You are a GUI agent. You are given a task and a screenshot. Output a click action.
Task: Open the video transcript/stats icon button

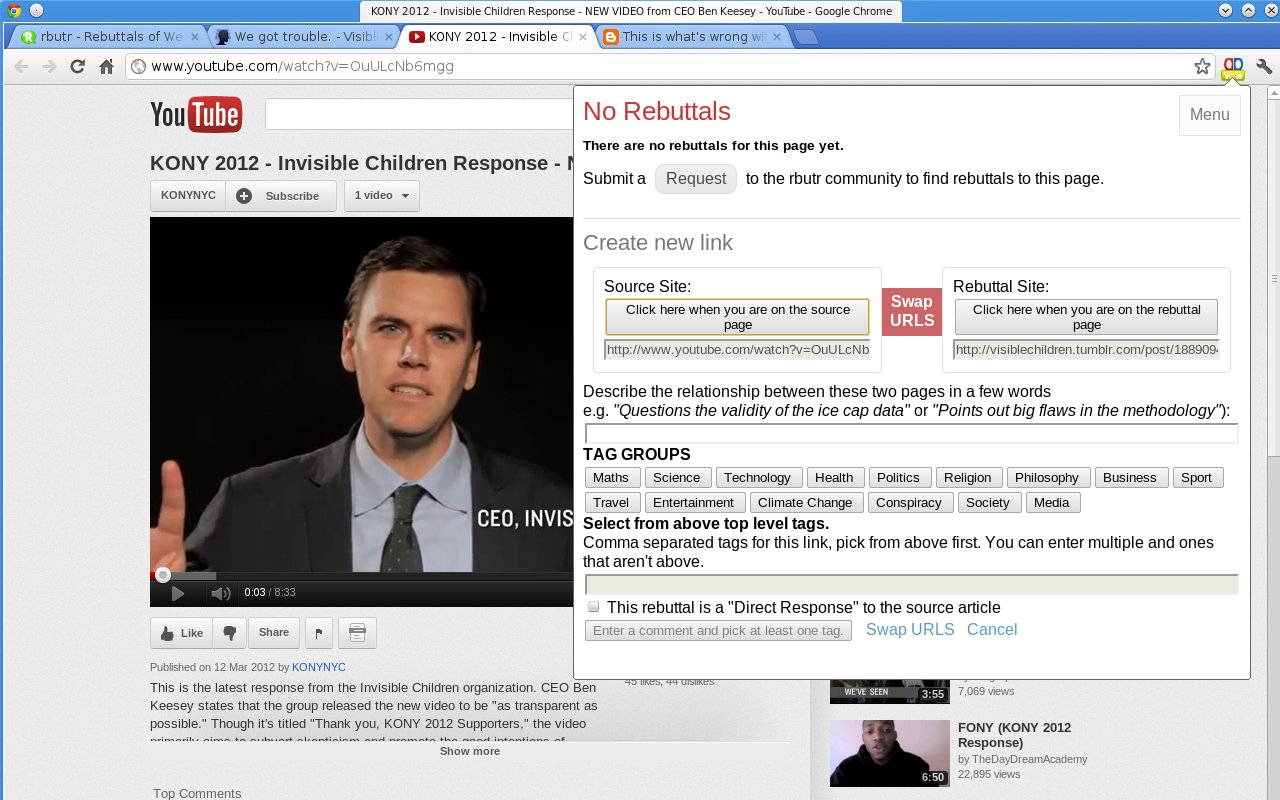pos(357,633)
